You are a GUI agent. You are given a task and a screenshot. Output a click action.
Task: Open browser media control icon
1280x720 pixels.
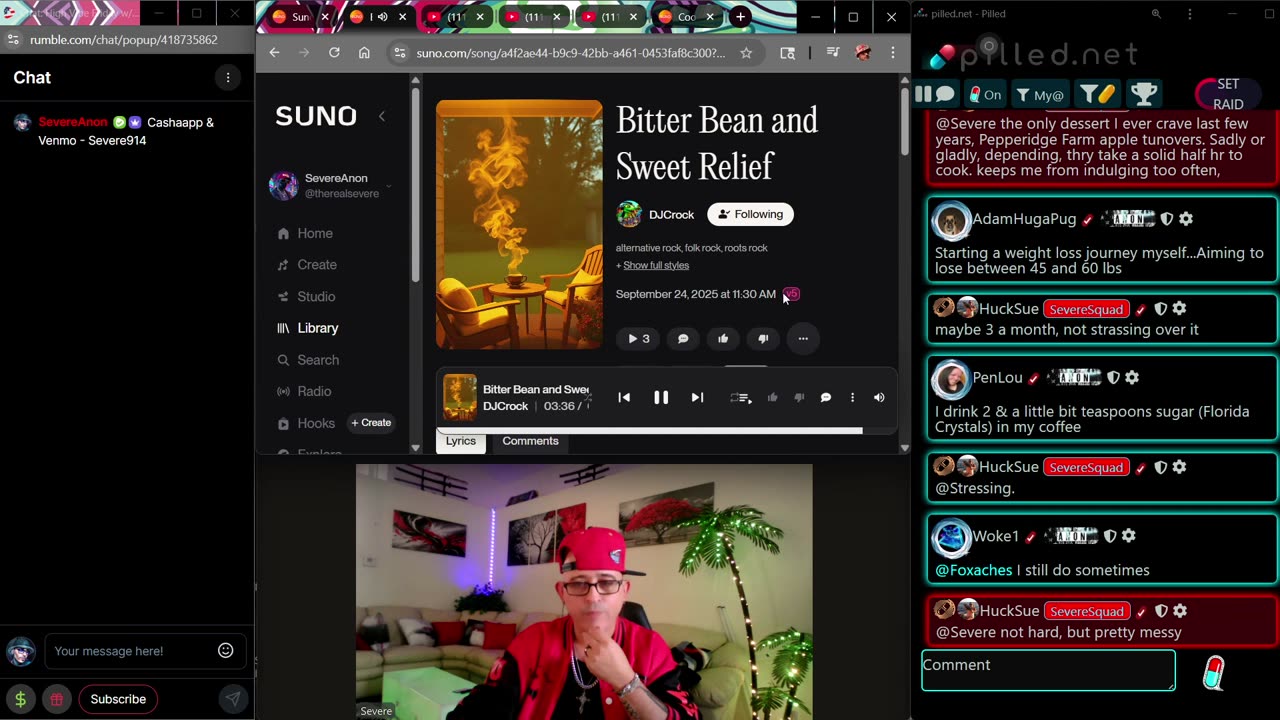coord(833,53)
